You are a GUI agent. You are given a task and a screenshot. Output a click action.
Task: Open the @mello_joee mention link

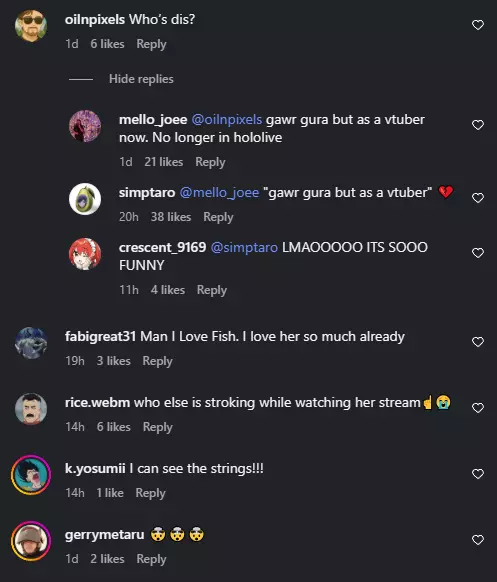[x=219, y=193]
